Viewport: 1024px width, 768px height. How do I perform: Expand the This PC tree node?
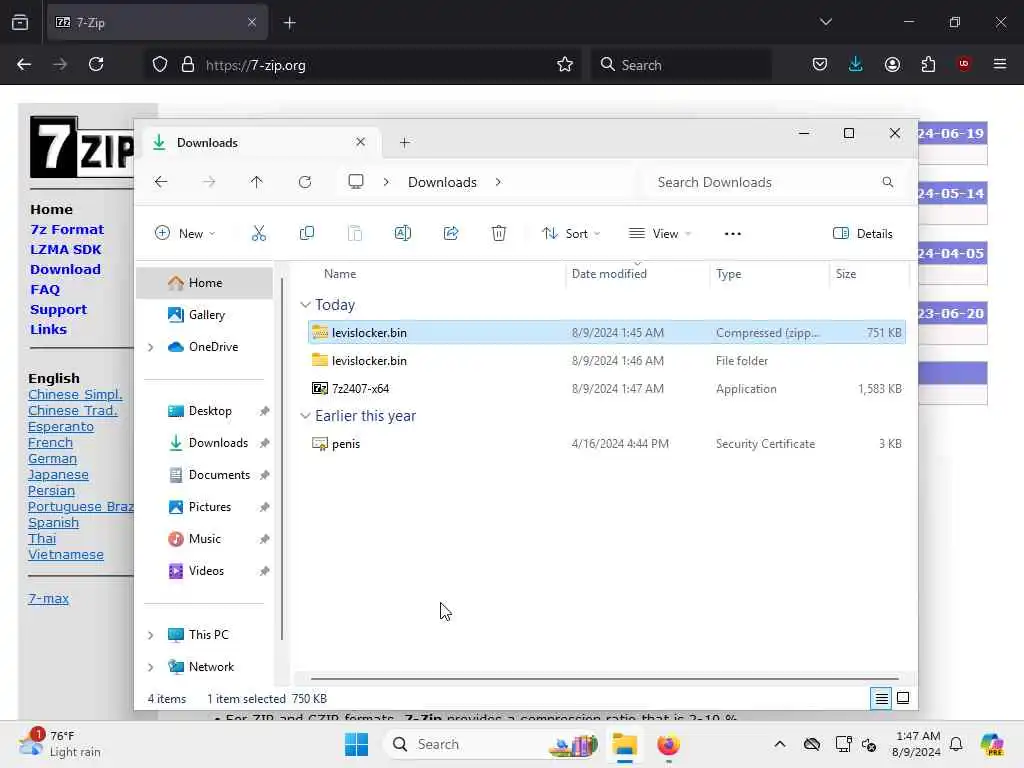click(151, 635)
